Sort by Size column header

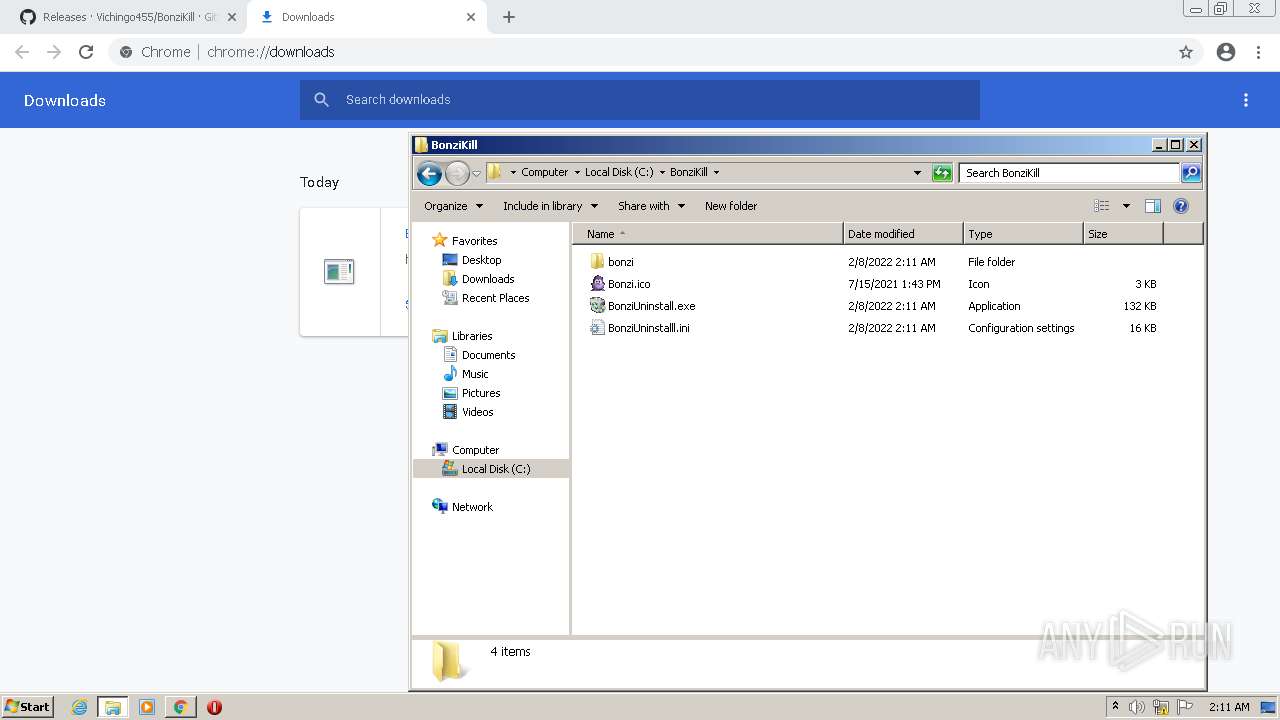1123,234
